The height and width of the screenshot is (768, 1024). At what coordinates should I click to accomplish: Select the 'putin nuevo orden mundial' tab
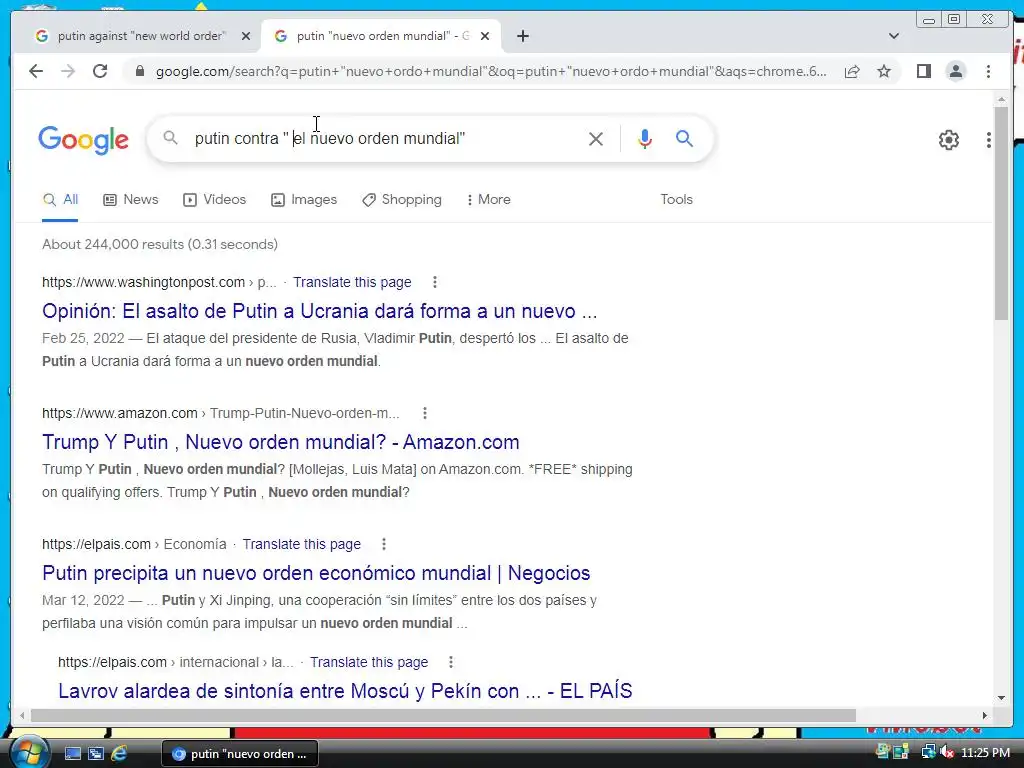(x=382, y=36)
